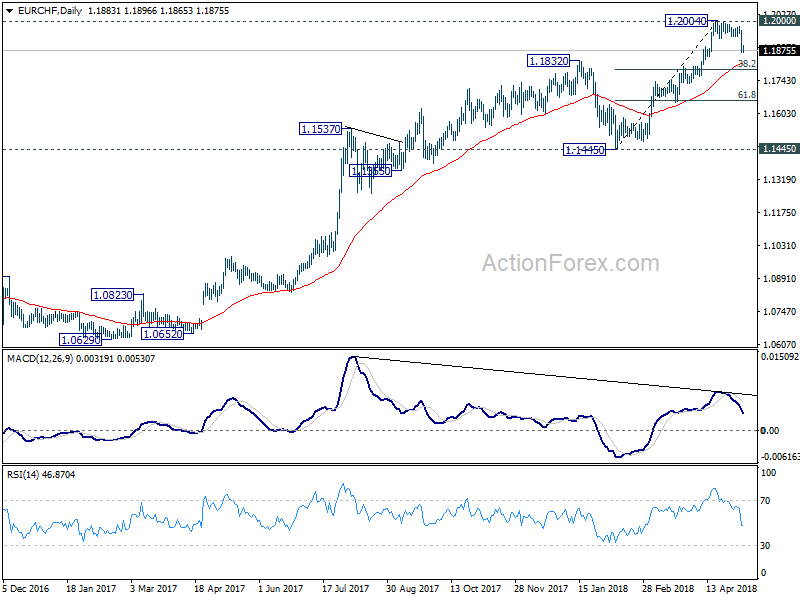Click the 1.08910 price axis value
The width and height of the screenshot is (800, 600).
pos(779,279)
